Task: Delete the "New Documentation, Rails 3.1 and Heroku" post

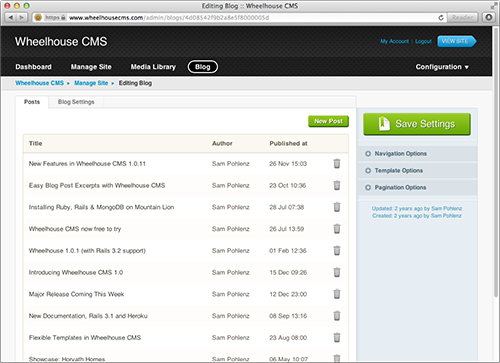Action: coord(337,316)
